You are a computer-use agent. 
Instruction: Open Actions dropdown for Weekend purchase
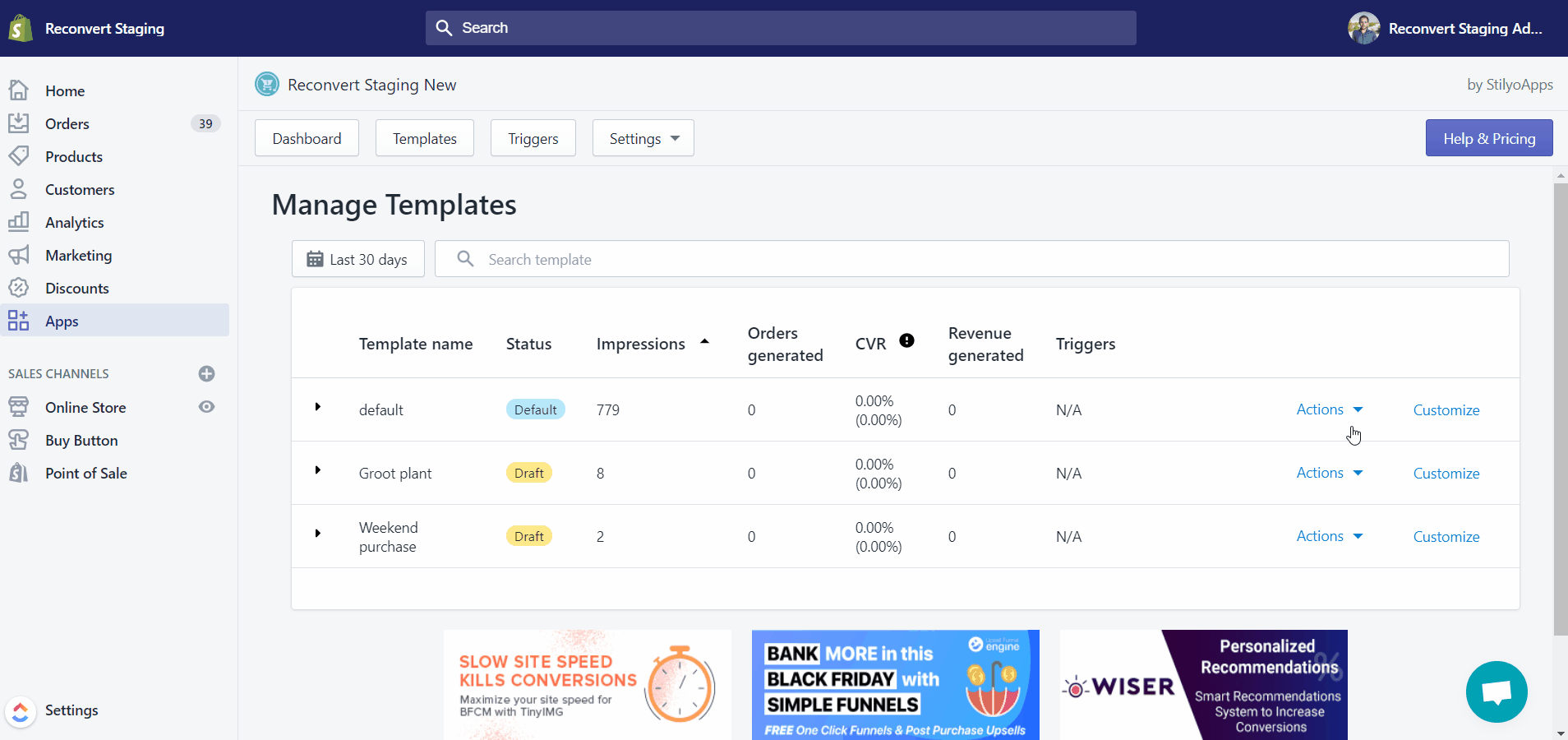coord(1329,536)
